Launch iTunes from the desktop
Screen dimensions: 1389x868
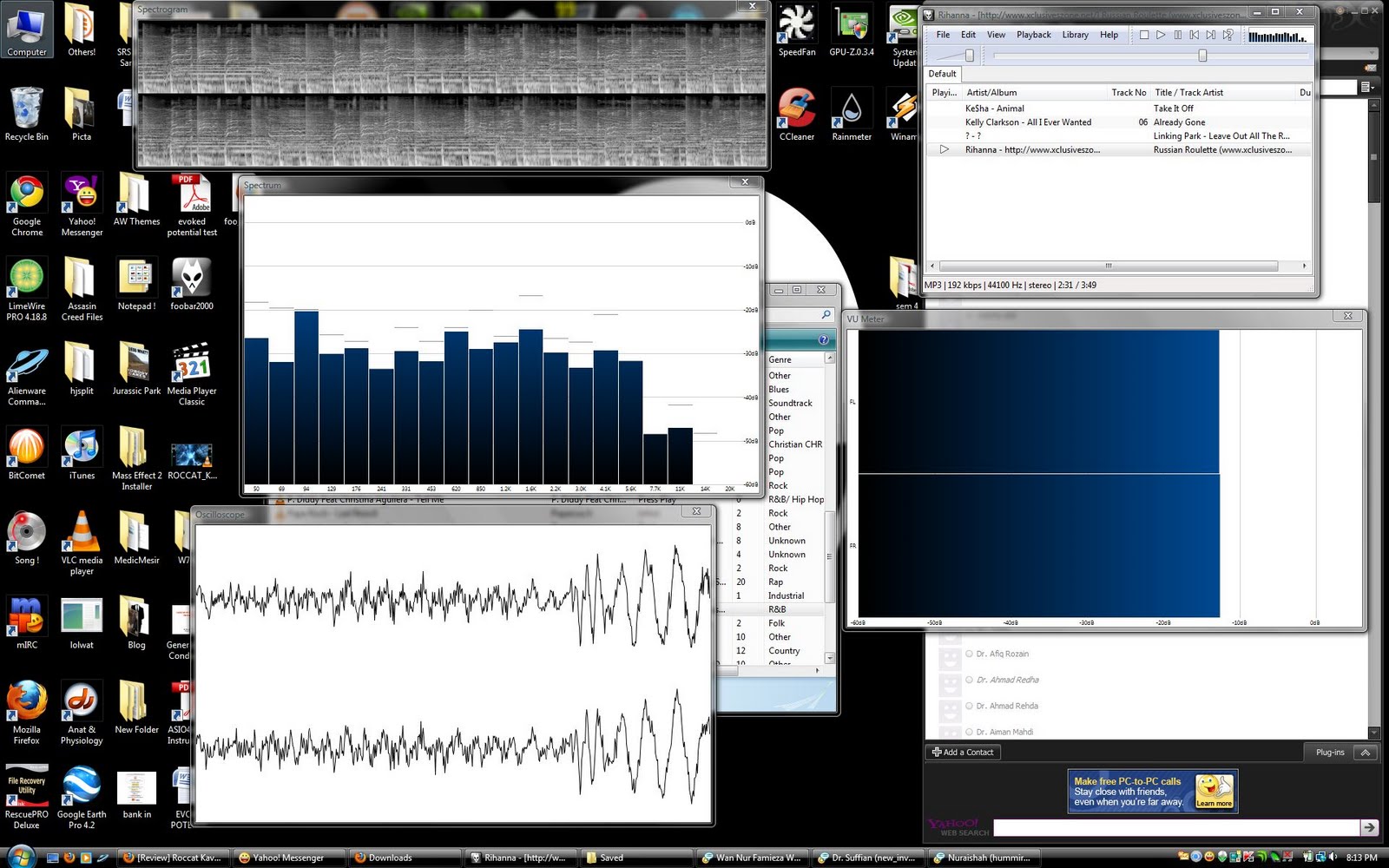pyautogui.click(x=82, y=454)
